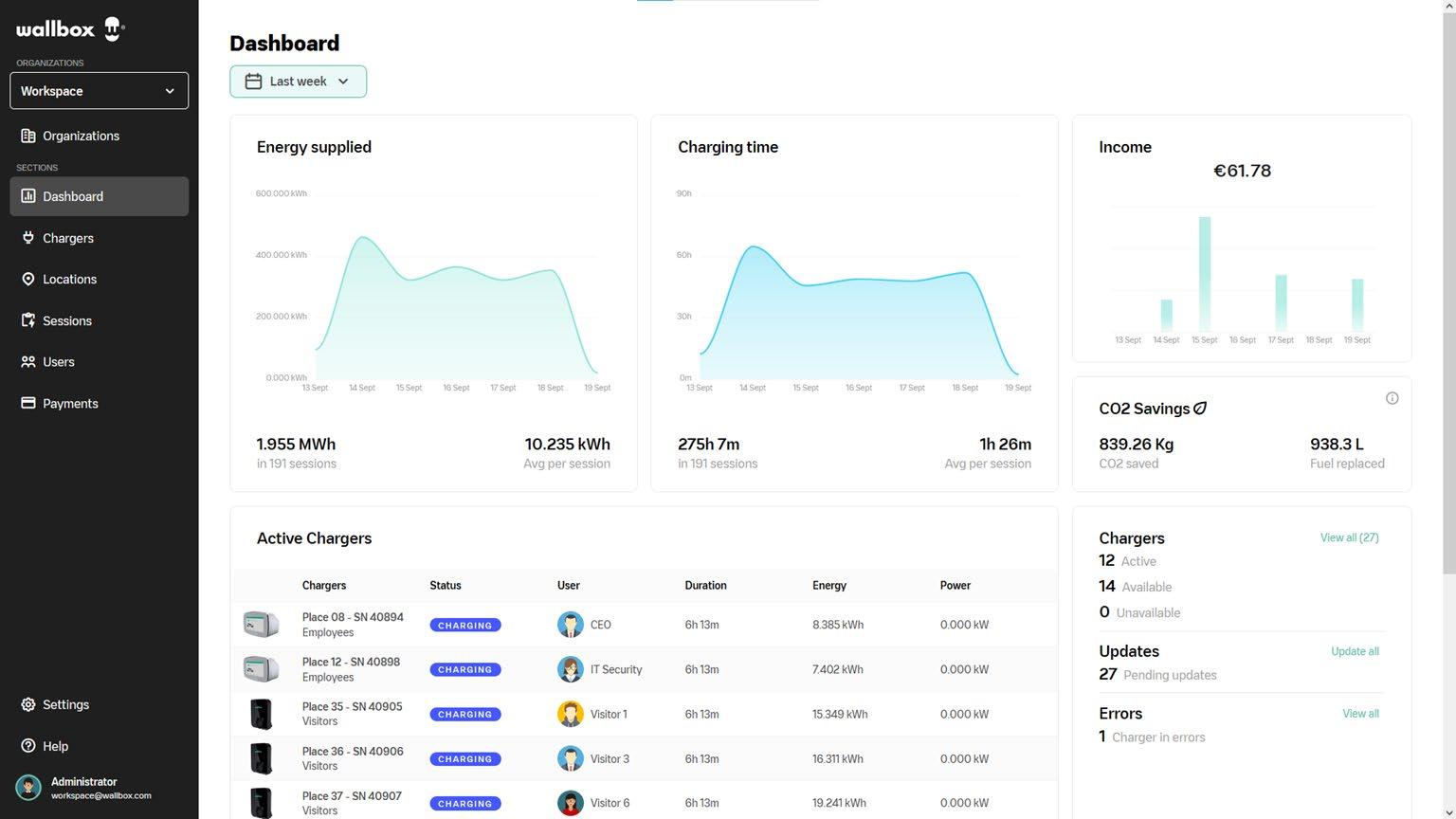Click the Visitor 1 user avatar
This screenshot has width=1456, height=819.
point(570,714)
